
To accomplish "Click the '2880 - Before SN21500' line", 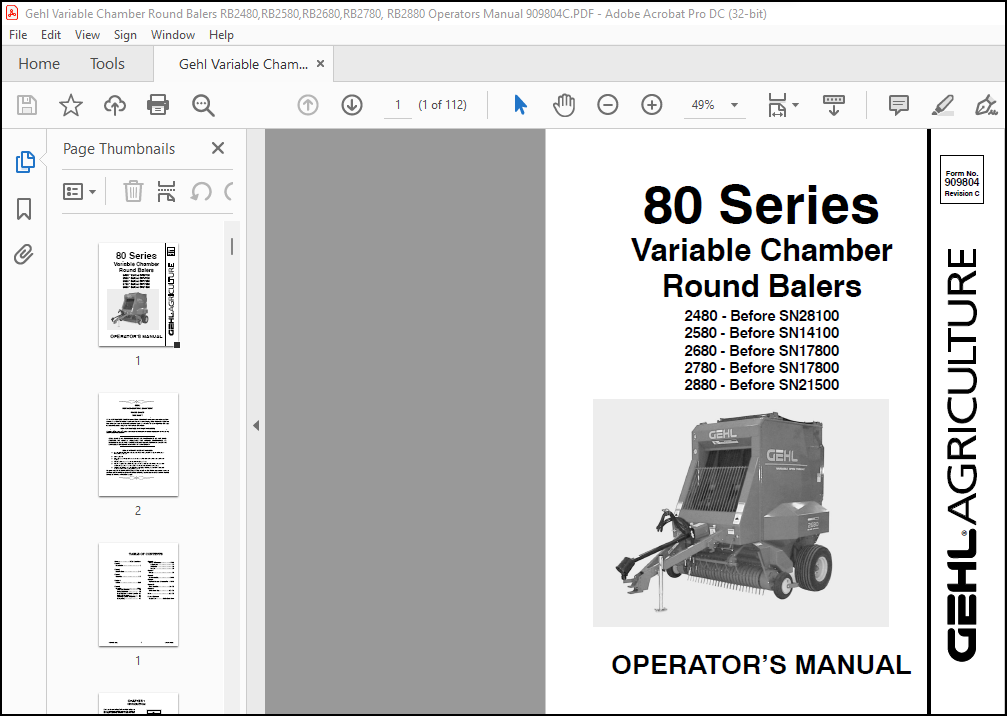I will [x=762, y=385].
